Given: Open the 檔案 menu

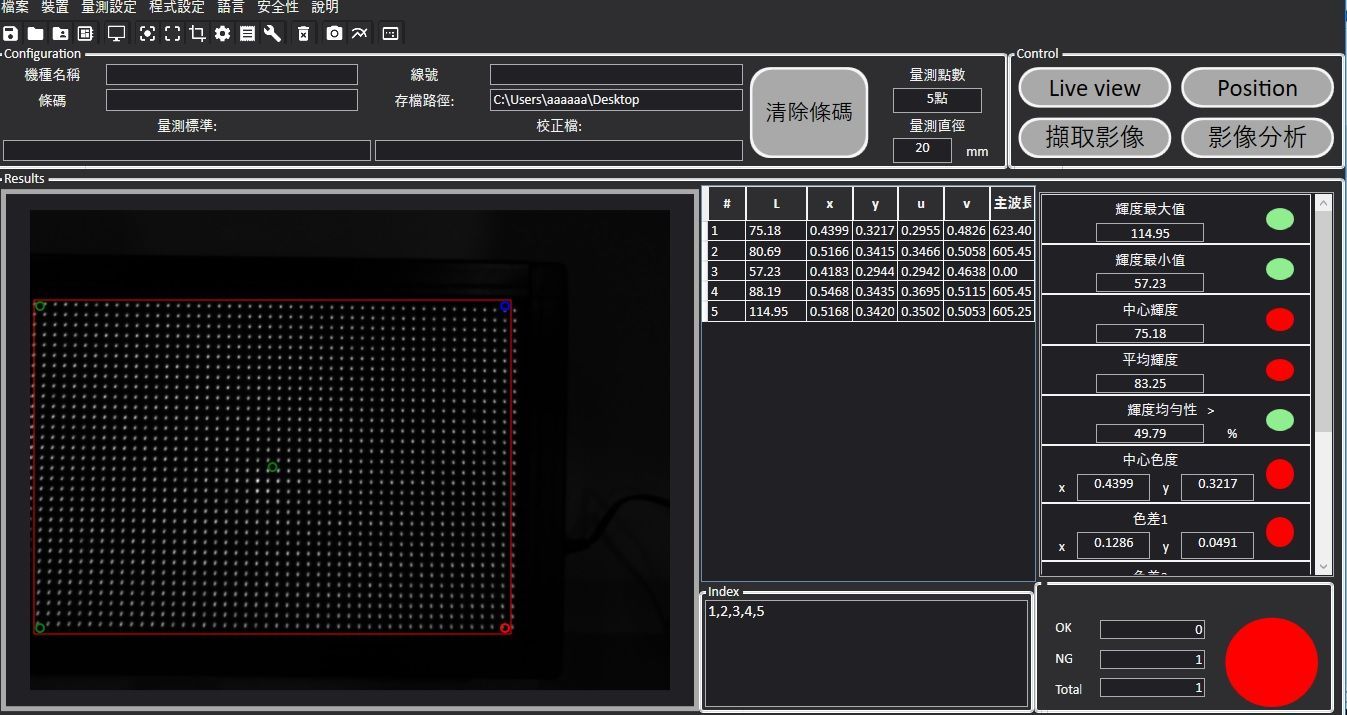Looking at the screenshot, I should 15,7.
